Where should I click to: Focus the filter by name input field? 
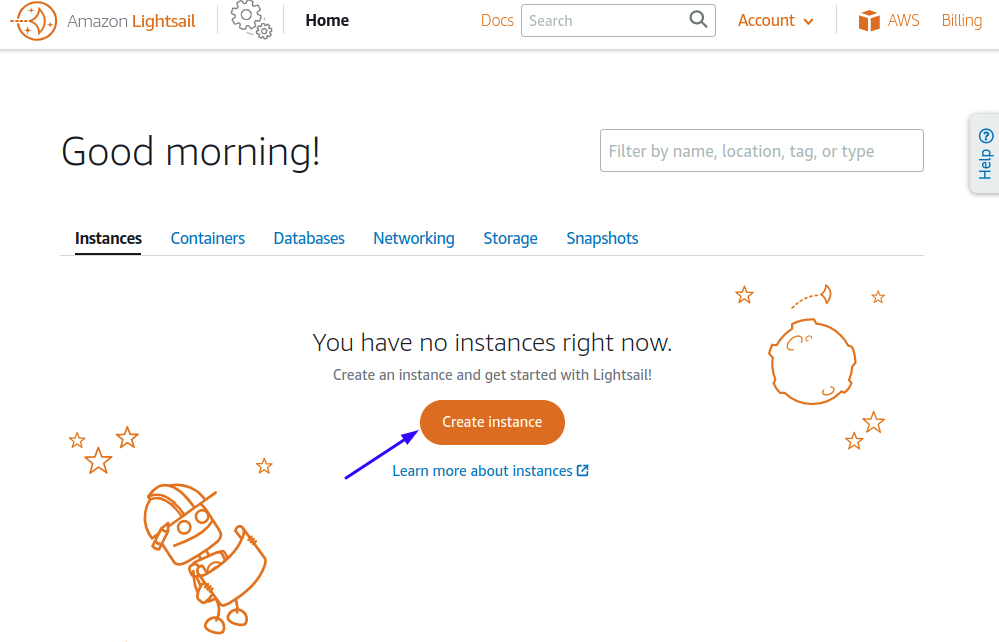tap(761, 150)
